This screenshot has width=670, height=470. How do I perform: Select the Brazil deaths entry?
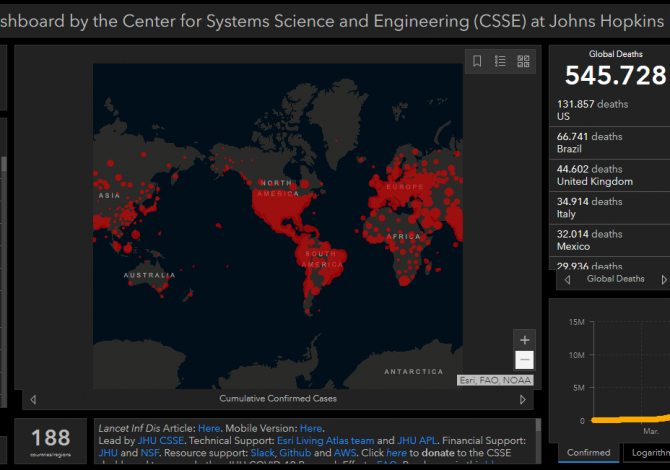click(609, 143)
